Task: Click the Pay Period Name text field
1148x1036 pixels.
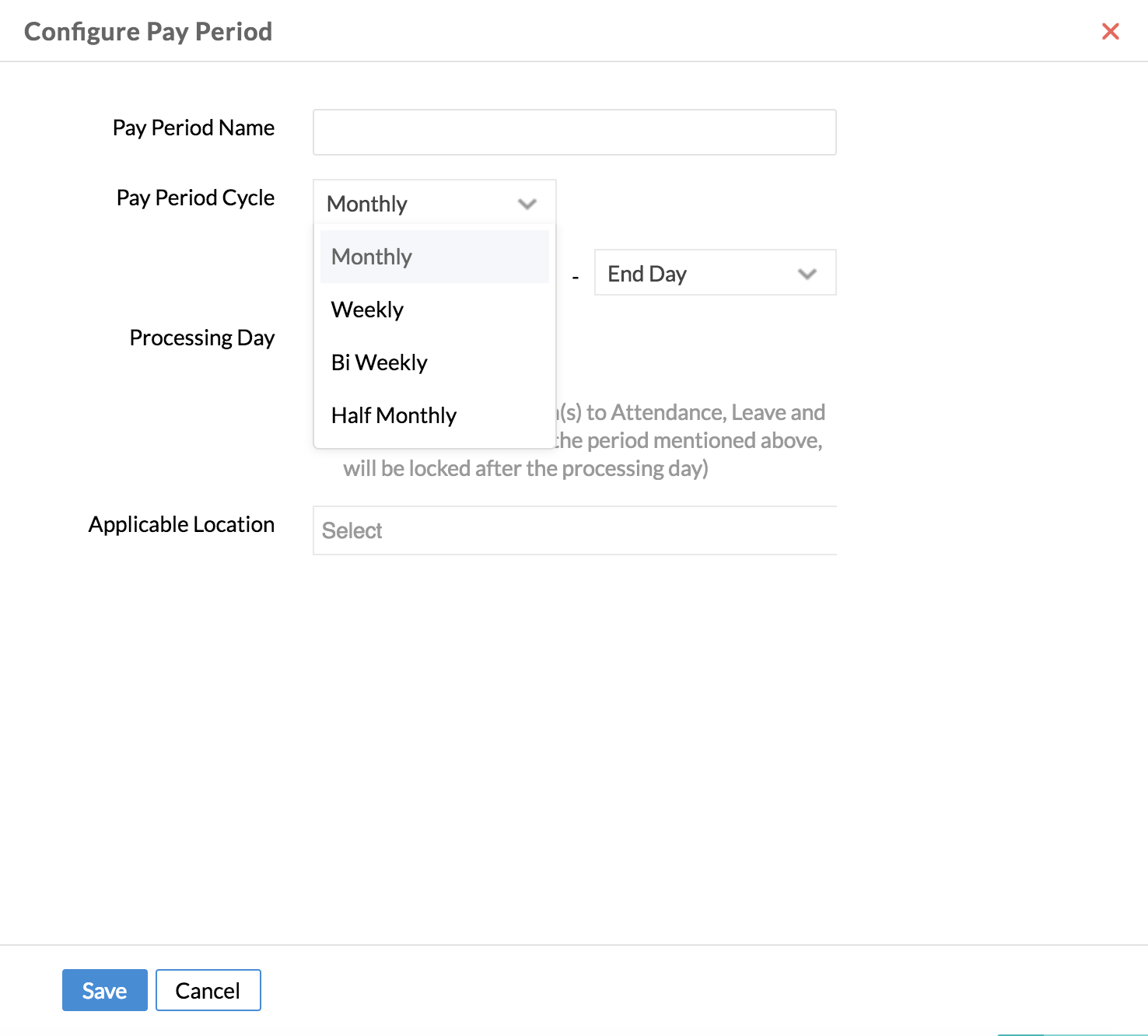Action: 574,132
